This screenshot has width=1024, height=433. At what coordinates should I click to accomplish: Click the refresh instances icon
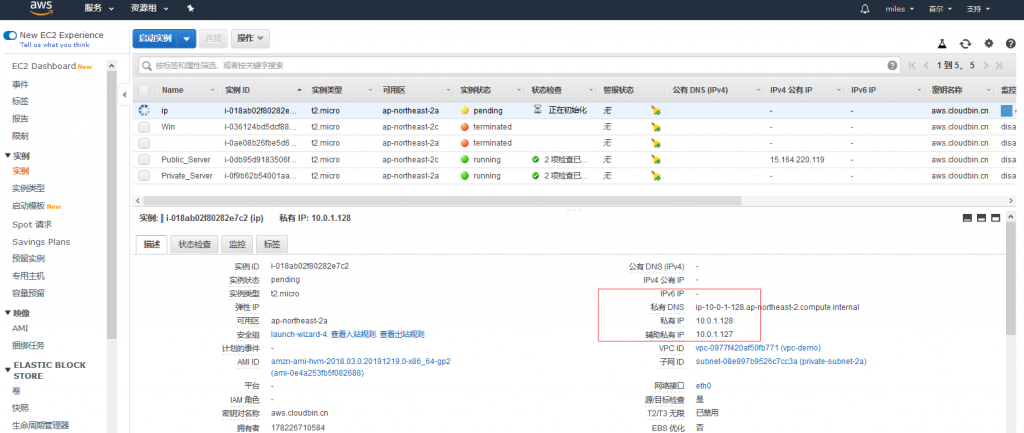pos(965,44)
